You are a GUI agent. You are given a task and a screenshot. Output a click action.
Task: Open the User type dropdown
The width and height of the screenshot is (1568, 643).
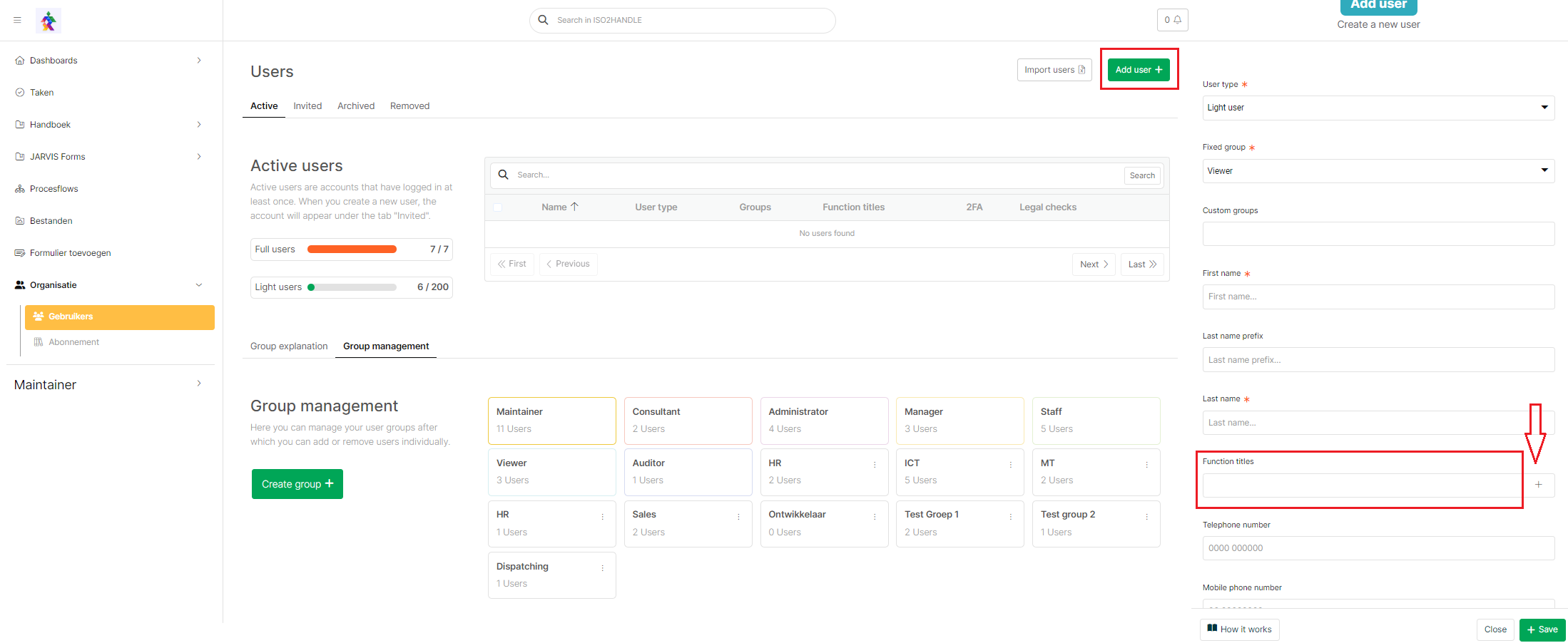(1378, 108)
